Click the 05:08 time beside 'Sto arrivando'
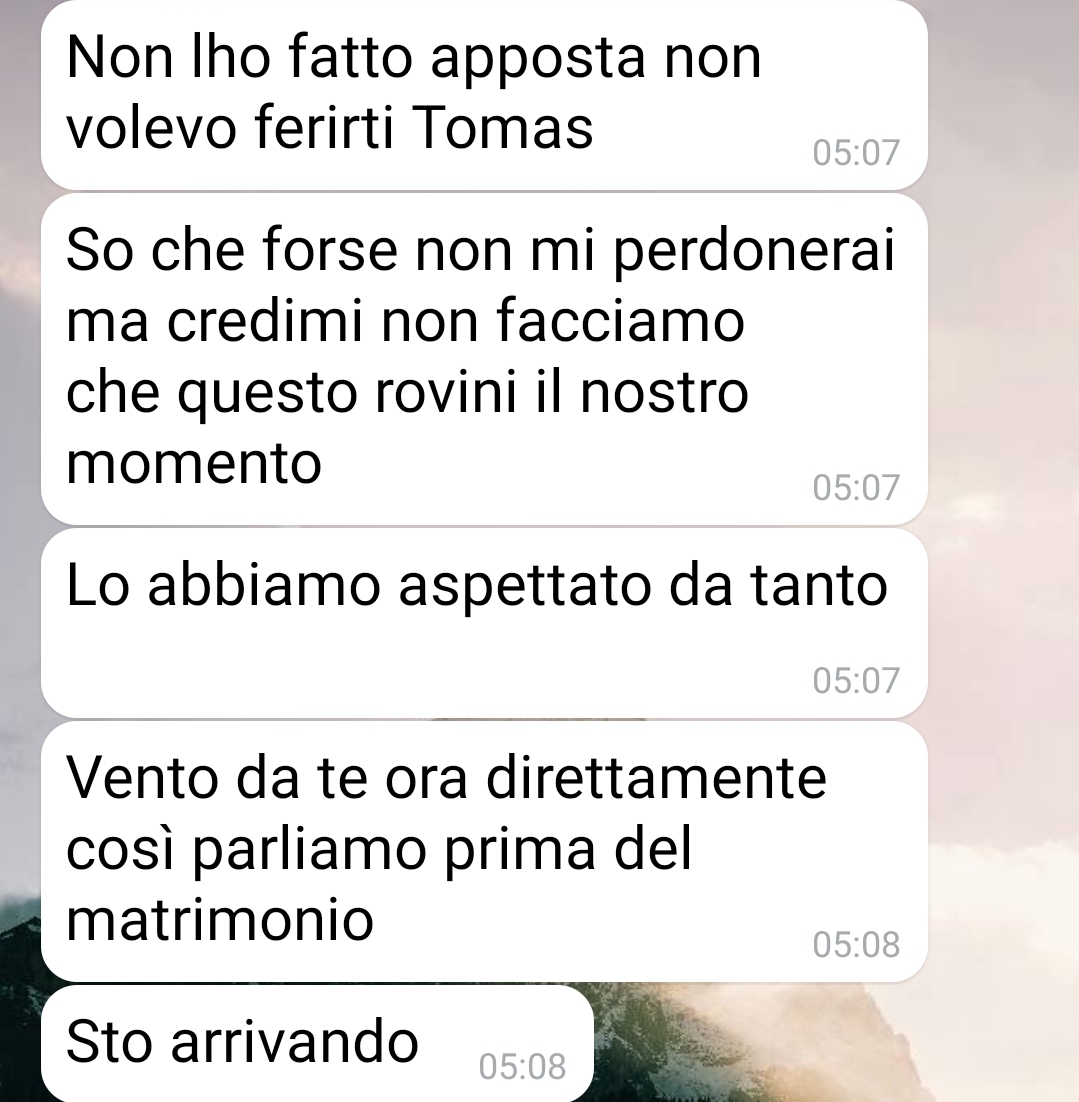 (522, 1066)
